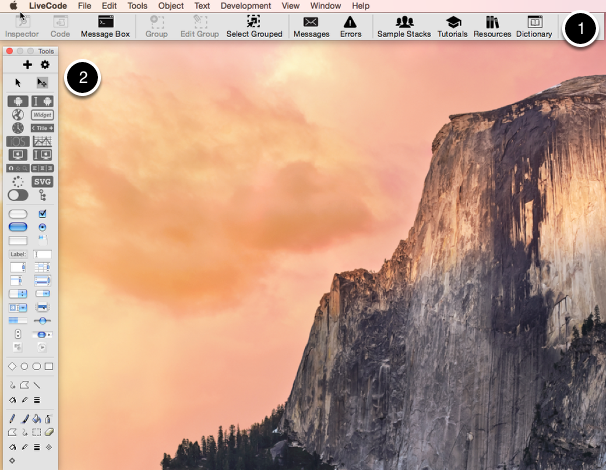Open the Object menu

[x=171, y=6]
